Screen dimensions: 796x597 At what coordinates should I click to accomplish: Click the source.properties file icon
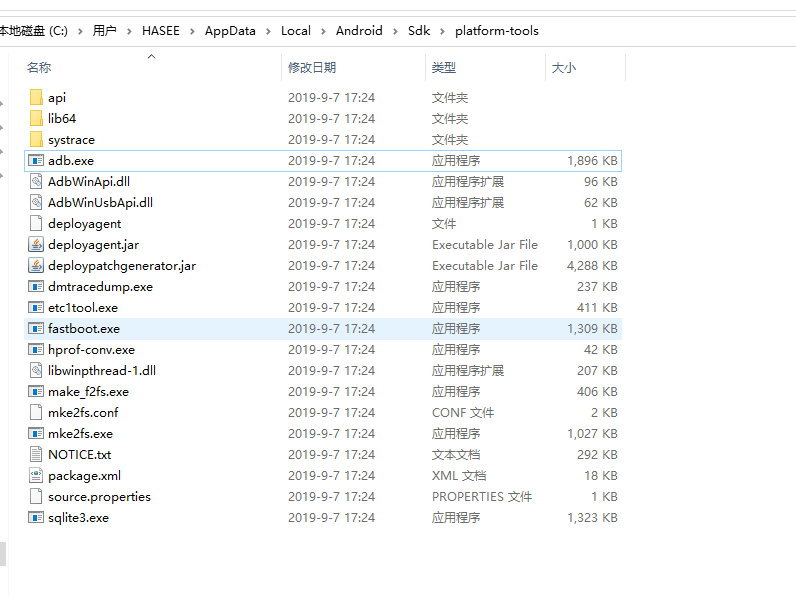coord(36,496)
